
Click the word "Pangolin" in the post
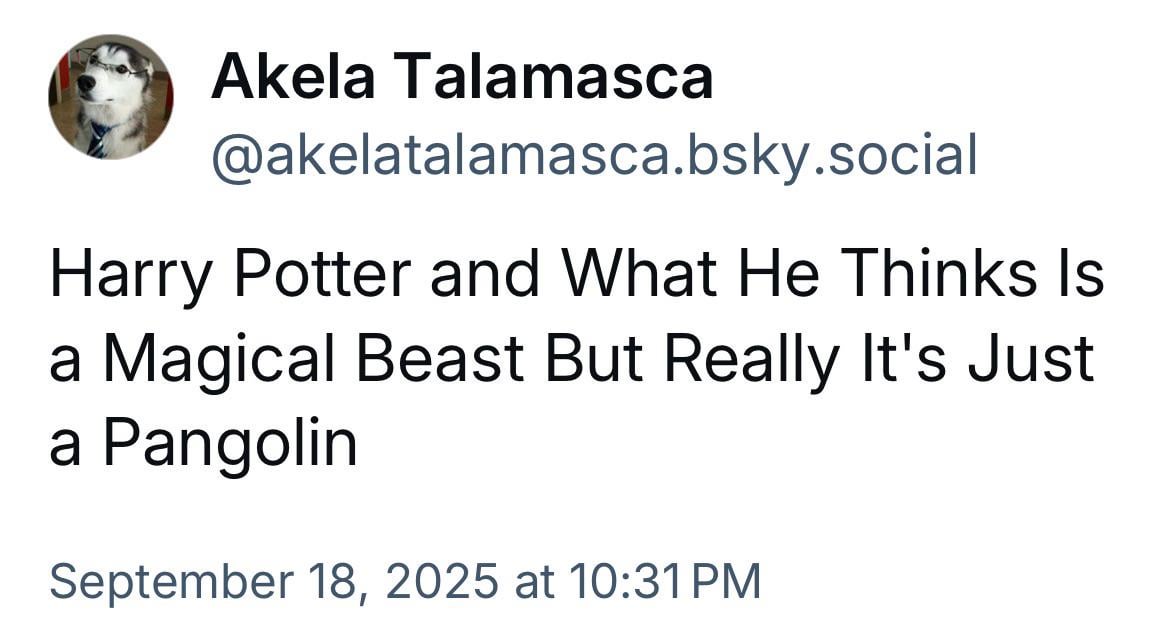click(x=230, y=444)
